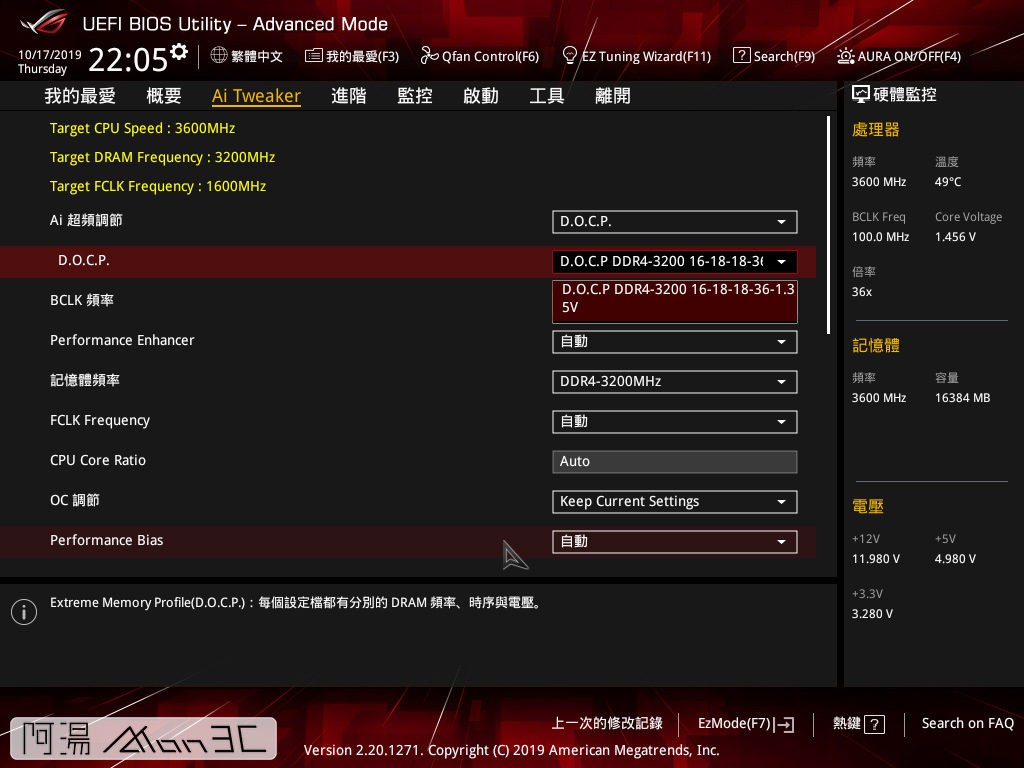Open the 熱鍵 hotkeys list
The height and width of the screenshot is (768, 1024).
click(847, 723)
